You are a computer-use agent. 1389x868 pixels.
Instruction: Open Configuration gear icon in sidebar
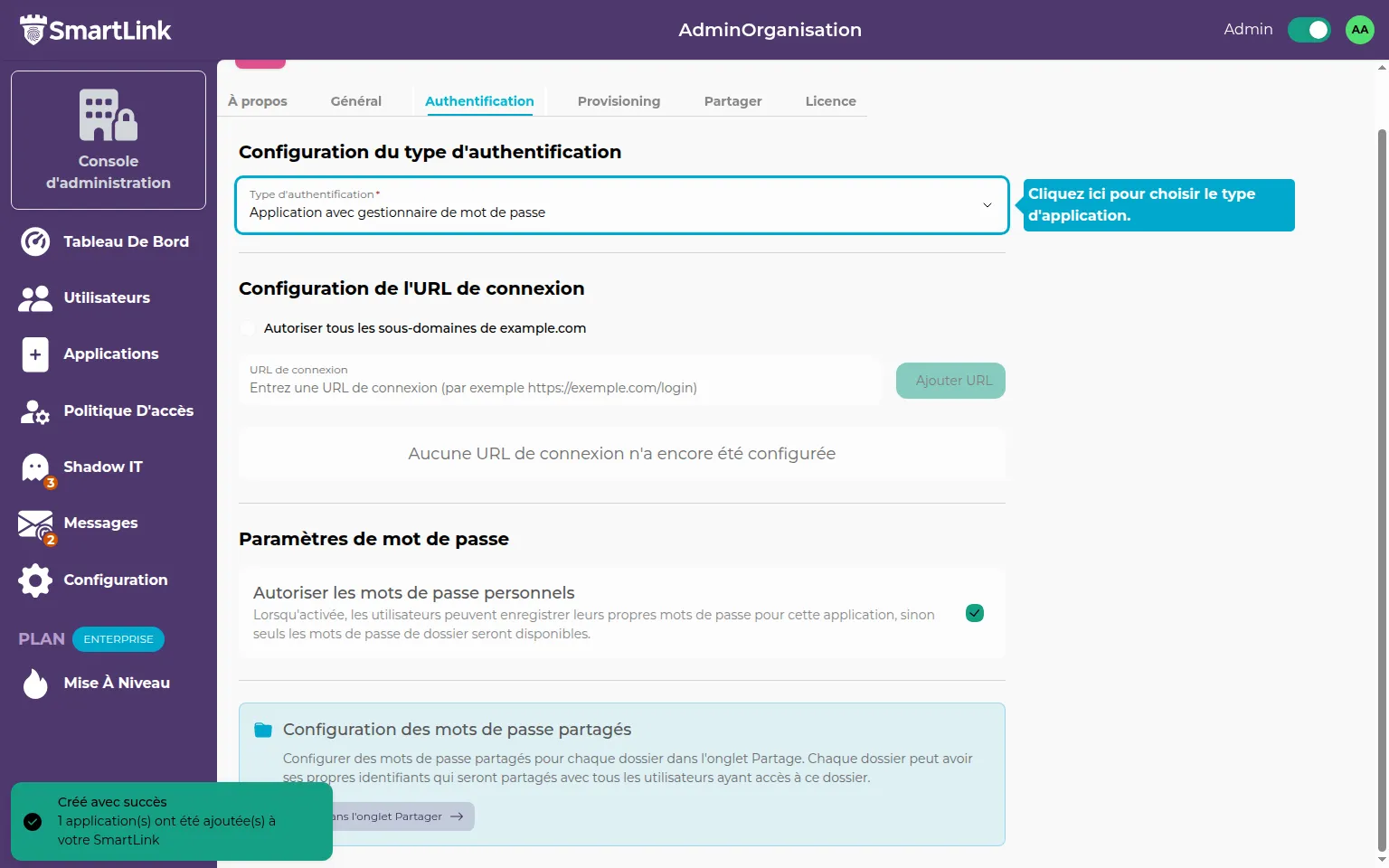(x=35, y=580)
